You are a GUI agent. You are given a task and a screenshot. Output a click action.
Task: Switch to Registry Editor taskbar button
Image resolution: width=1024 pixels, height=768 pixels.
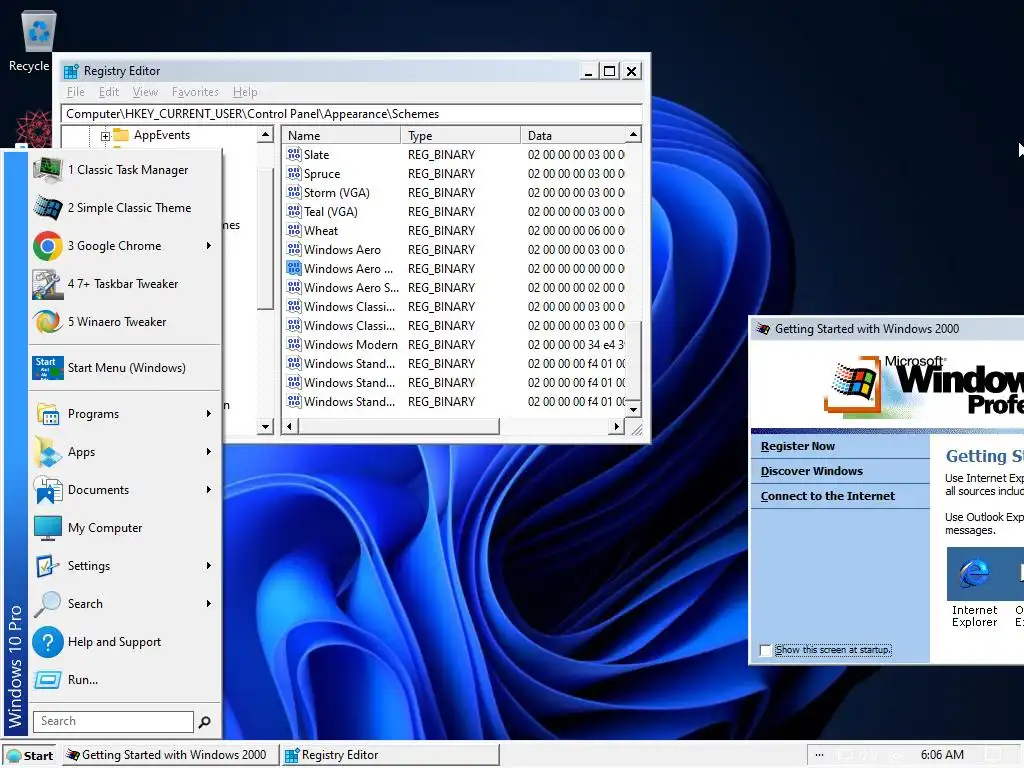[391, 755]
